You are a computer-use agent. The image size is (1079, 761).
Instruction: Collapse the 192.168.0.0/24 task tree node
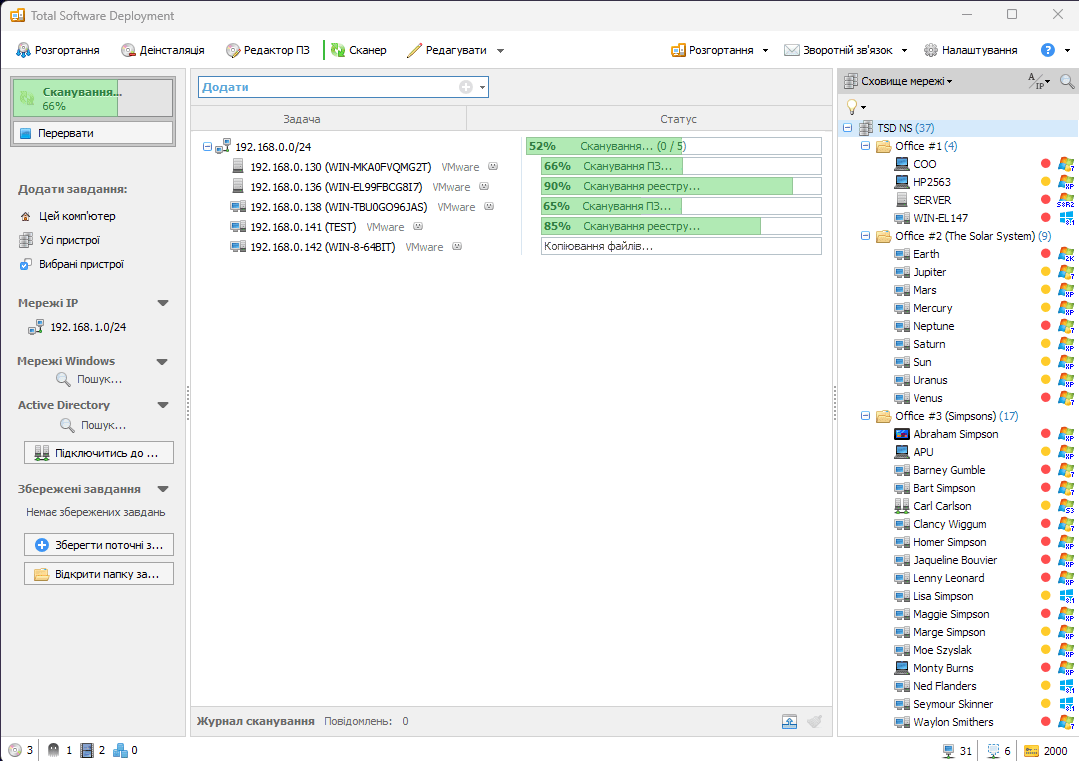(x=208, y=147)
